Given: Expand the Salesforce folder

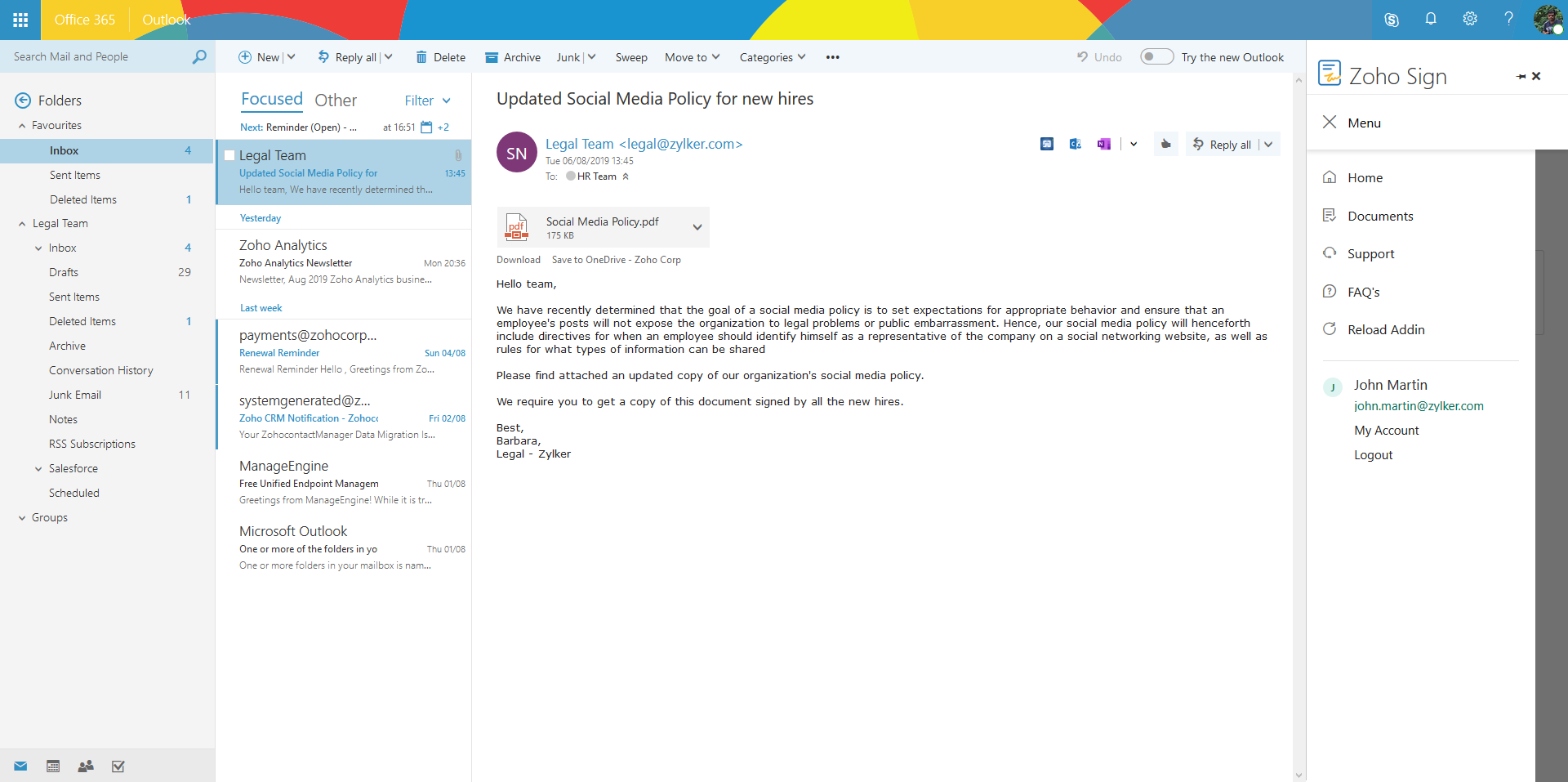Looking at the screenshot, I should click(x=38, y=469).
